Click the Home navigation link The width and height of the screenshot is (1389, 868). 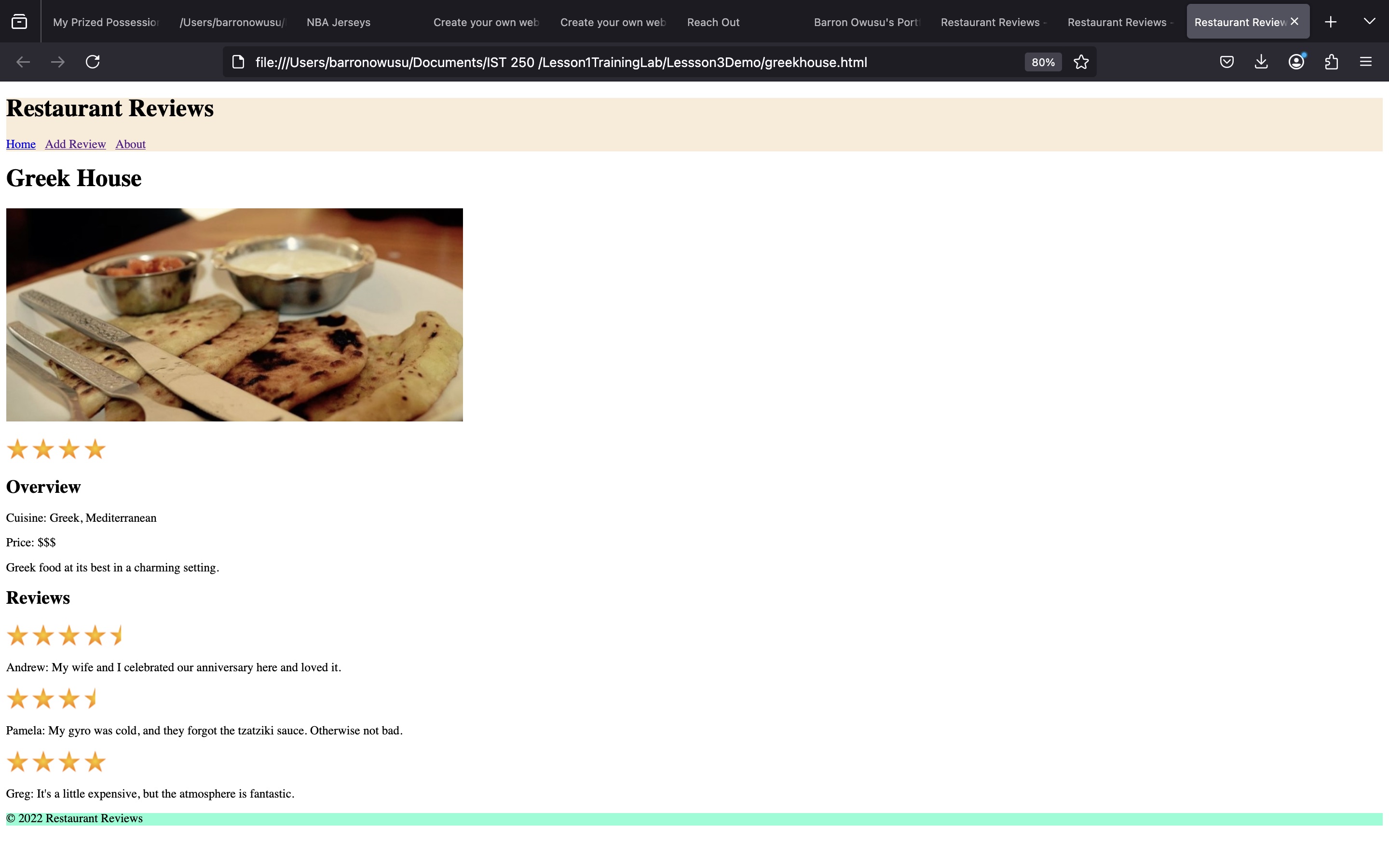pos(20,144)
